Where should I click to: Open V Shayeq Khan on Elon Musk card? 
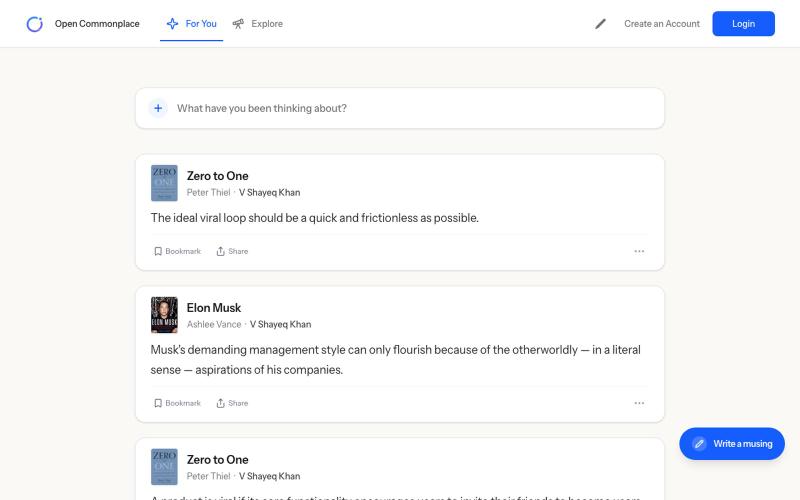pyautogui.click(x=280, y=324)
